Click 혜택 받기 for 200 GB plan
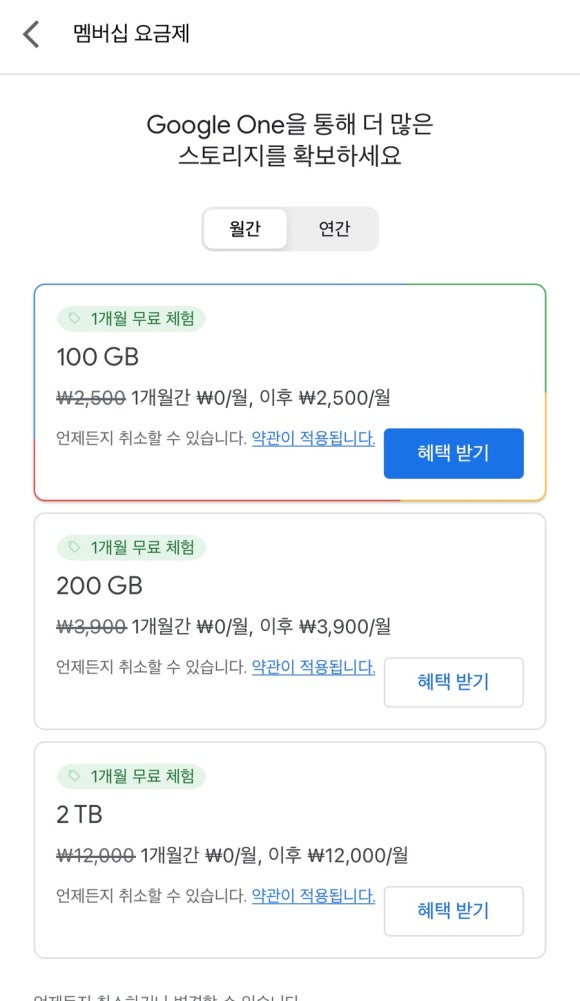 pyautogui.click(x=454, y=682)
